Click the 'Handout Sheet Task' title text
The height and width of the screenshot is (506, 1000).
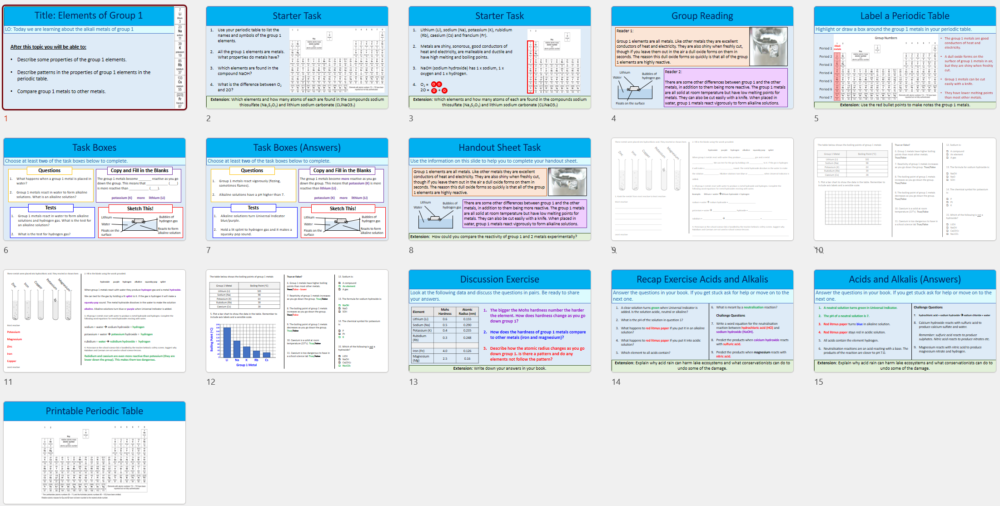[499, 147]
